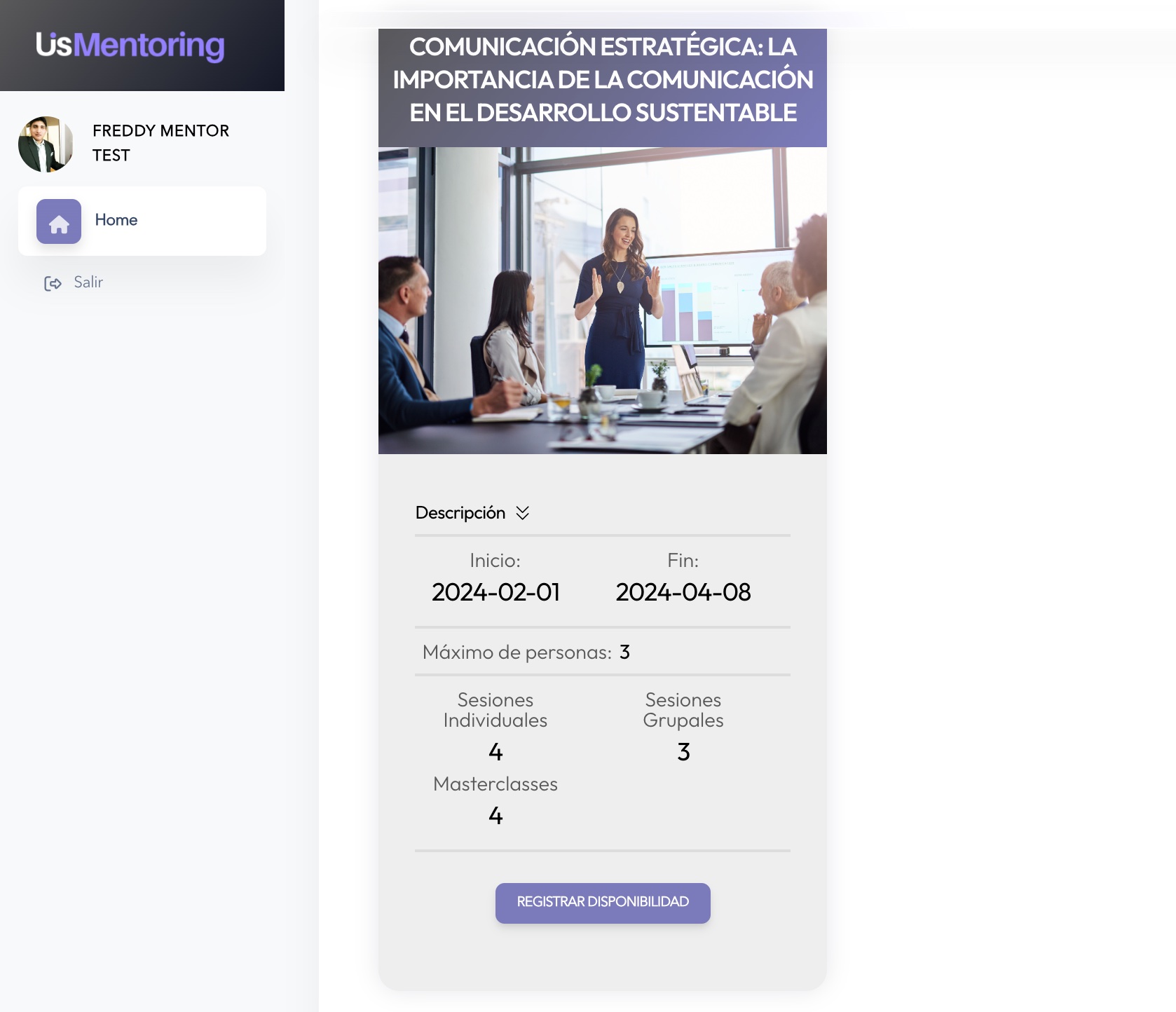Click the double-chevron next to Descripción
Image resolution: width=1176 pixels, height=1012 pixels.
pyautogui.click(x=521, y=512)
